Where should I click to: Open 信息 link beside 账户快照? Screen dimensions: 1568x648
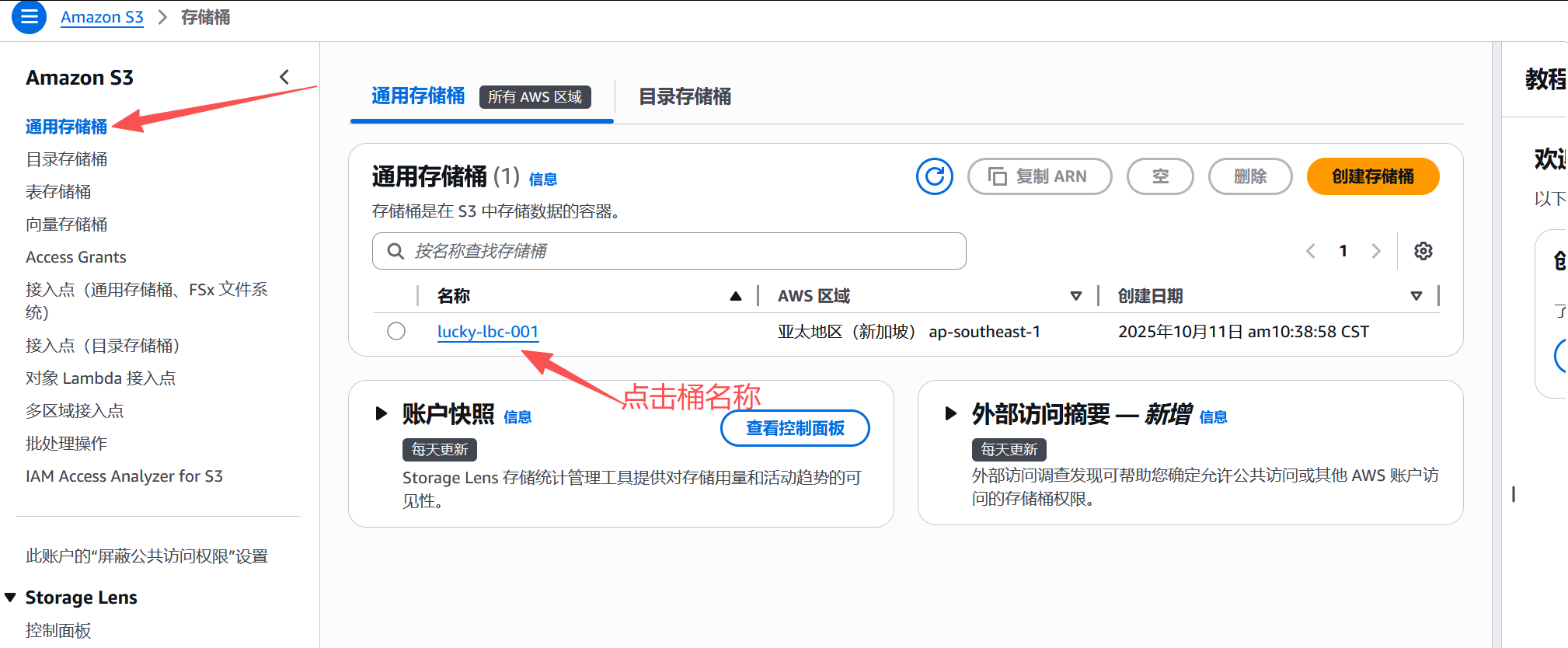[x=517, y=417]
